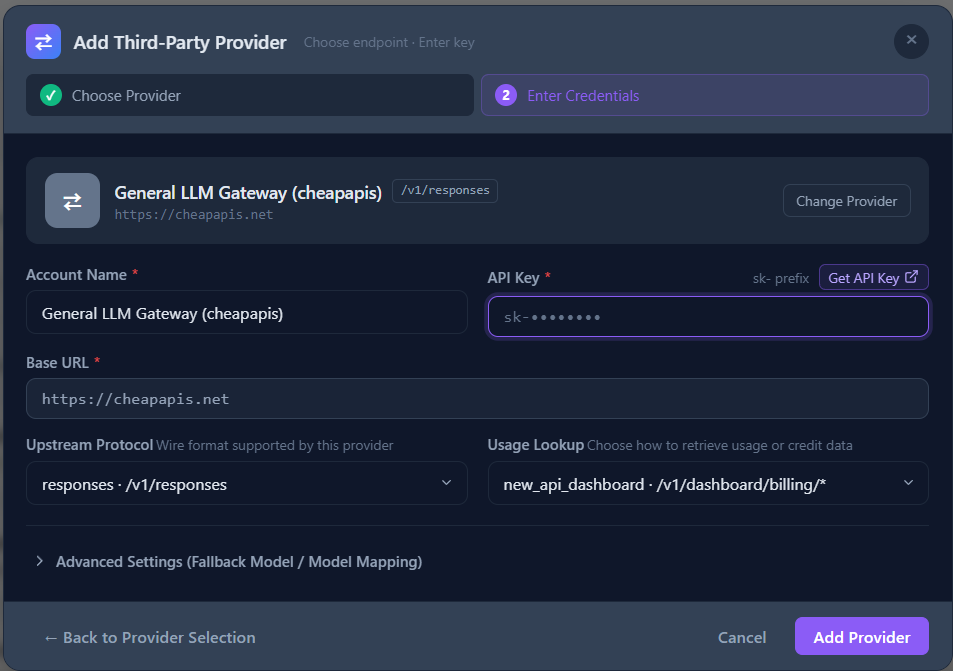Focus the Base URL input field
This screenshot has height=671, width=953.
click(x=477, y=399)
